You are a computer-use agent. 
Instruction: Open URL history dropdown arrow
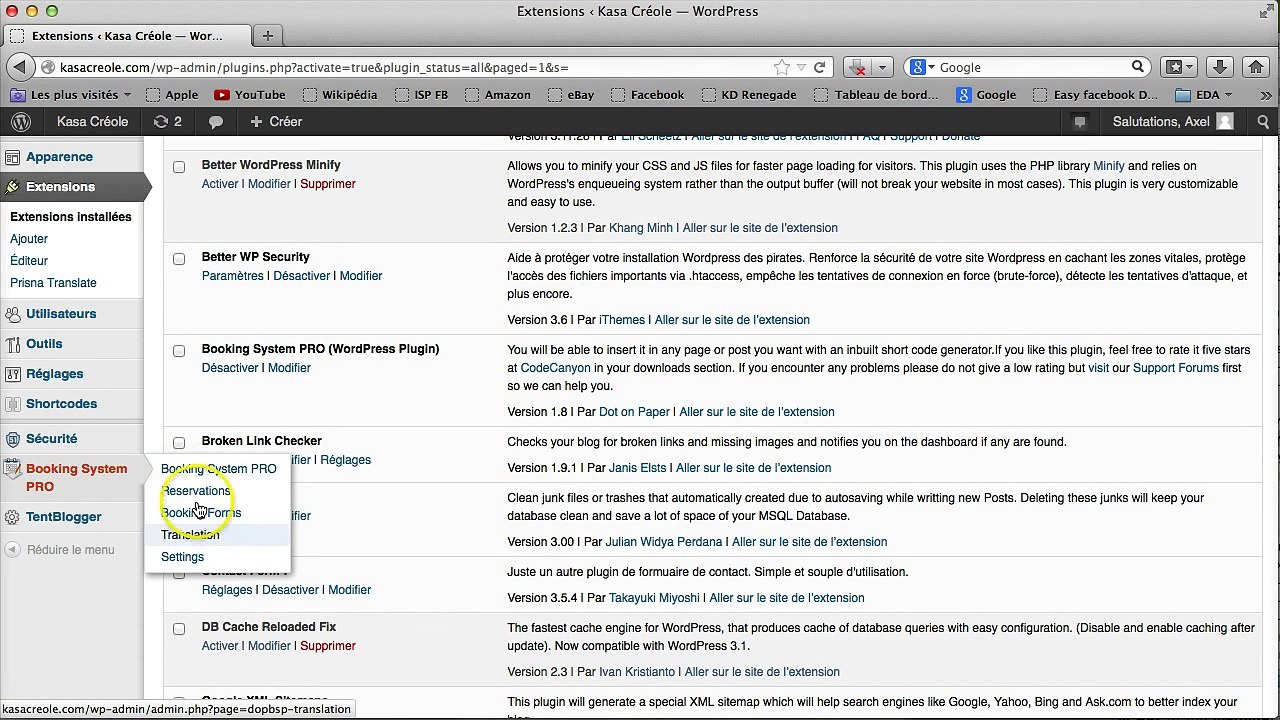(x=801, y=67)
